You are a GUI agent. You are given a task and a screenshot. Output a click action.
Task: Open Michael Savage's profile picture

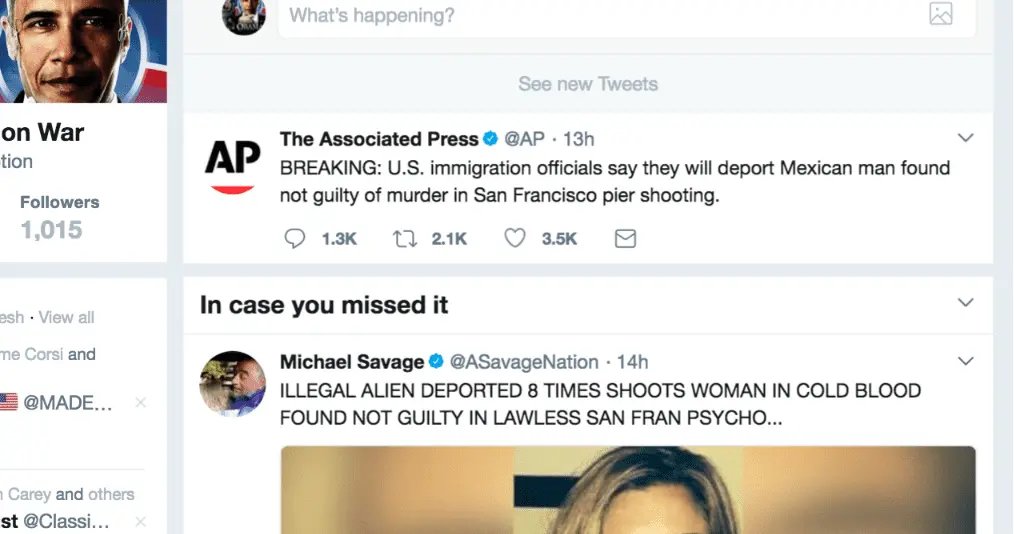pyautogui.click(x=233, y=383)
